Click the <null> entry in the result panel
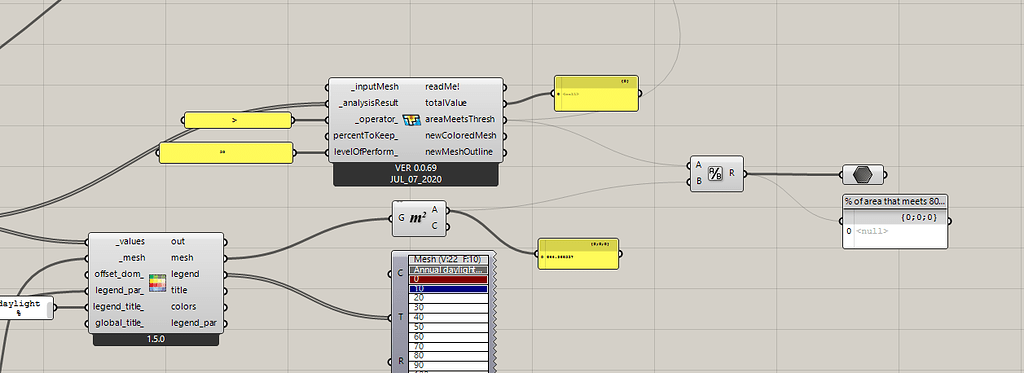This screenshot has height=373, width=1024. pos(872,231)
